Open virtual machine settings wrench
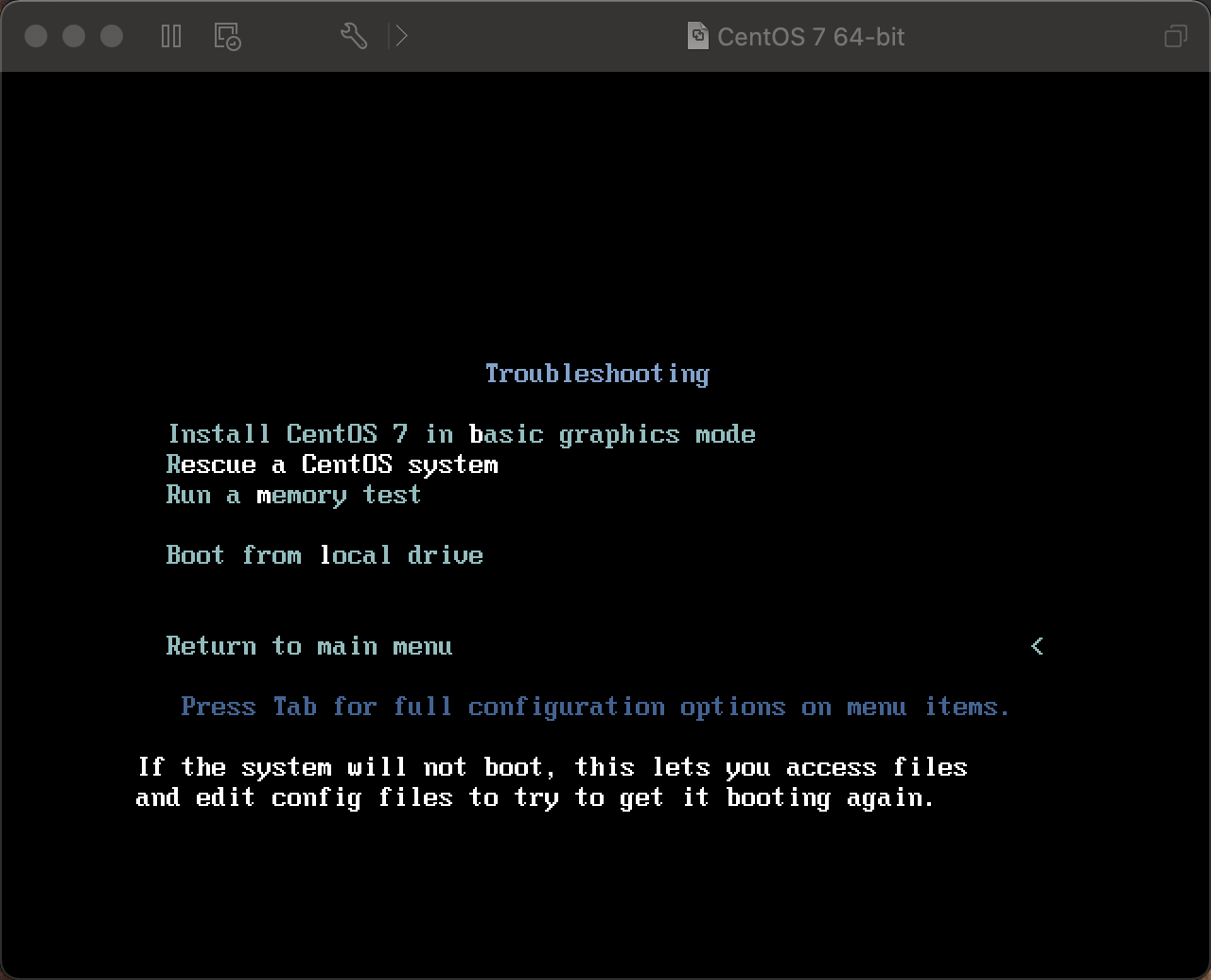Image resolution: width=1211 pixels, height=980 pixels. pyautogui.click(x=354, y=37)
